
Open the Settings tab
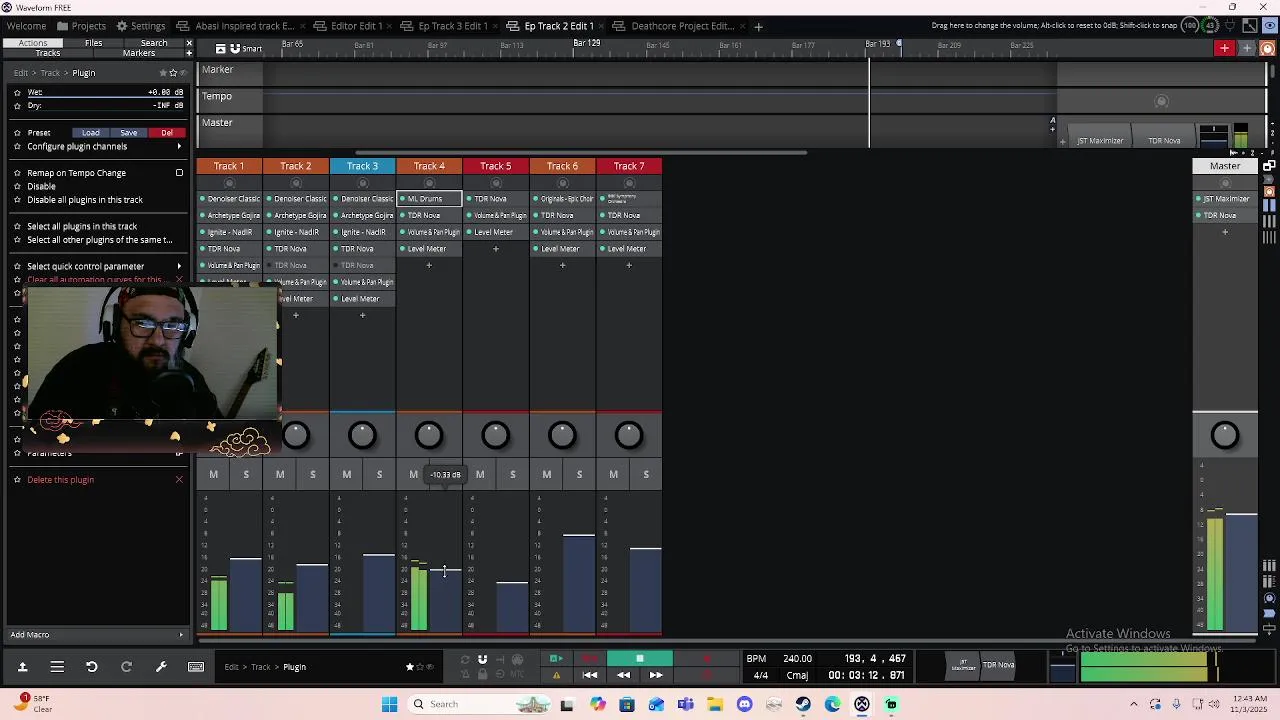[x=141, y=26]
